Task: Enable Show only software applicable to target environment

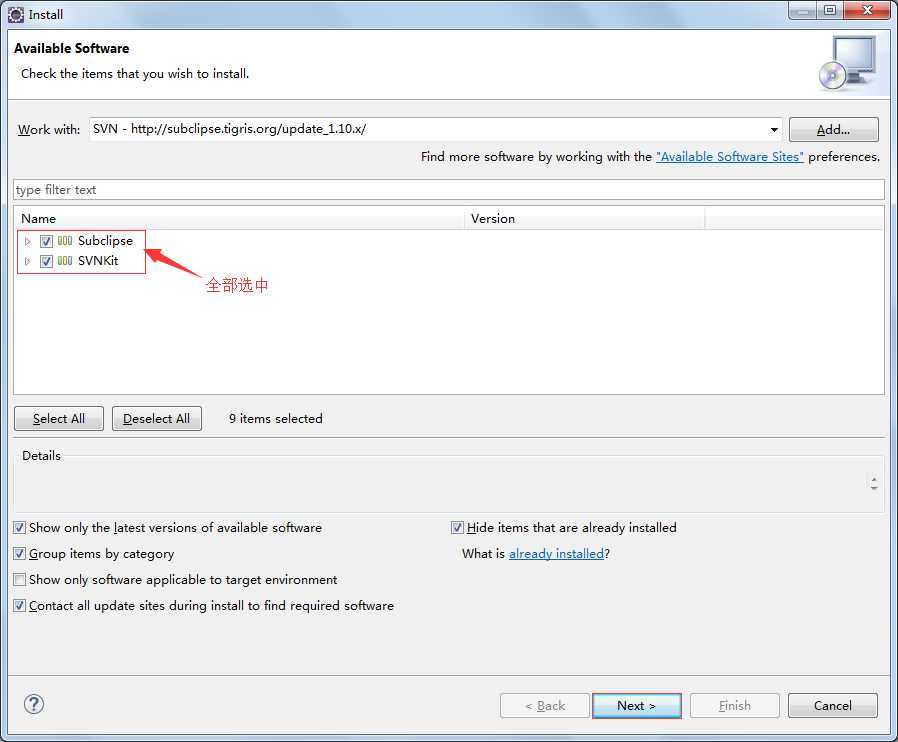Action: click(19, 579)
